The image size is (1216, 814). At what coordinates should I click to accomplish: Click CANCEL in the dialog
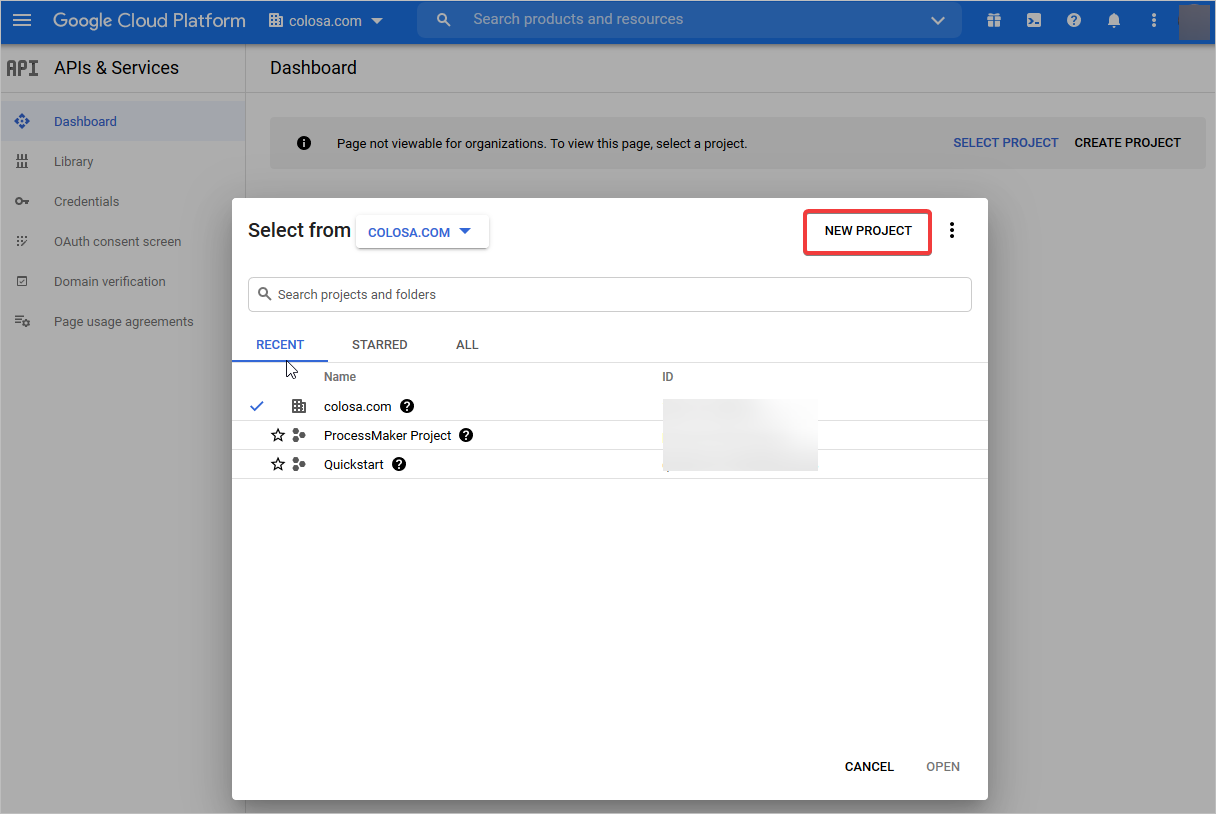coord(869,767)
